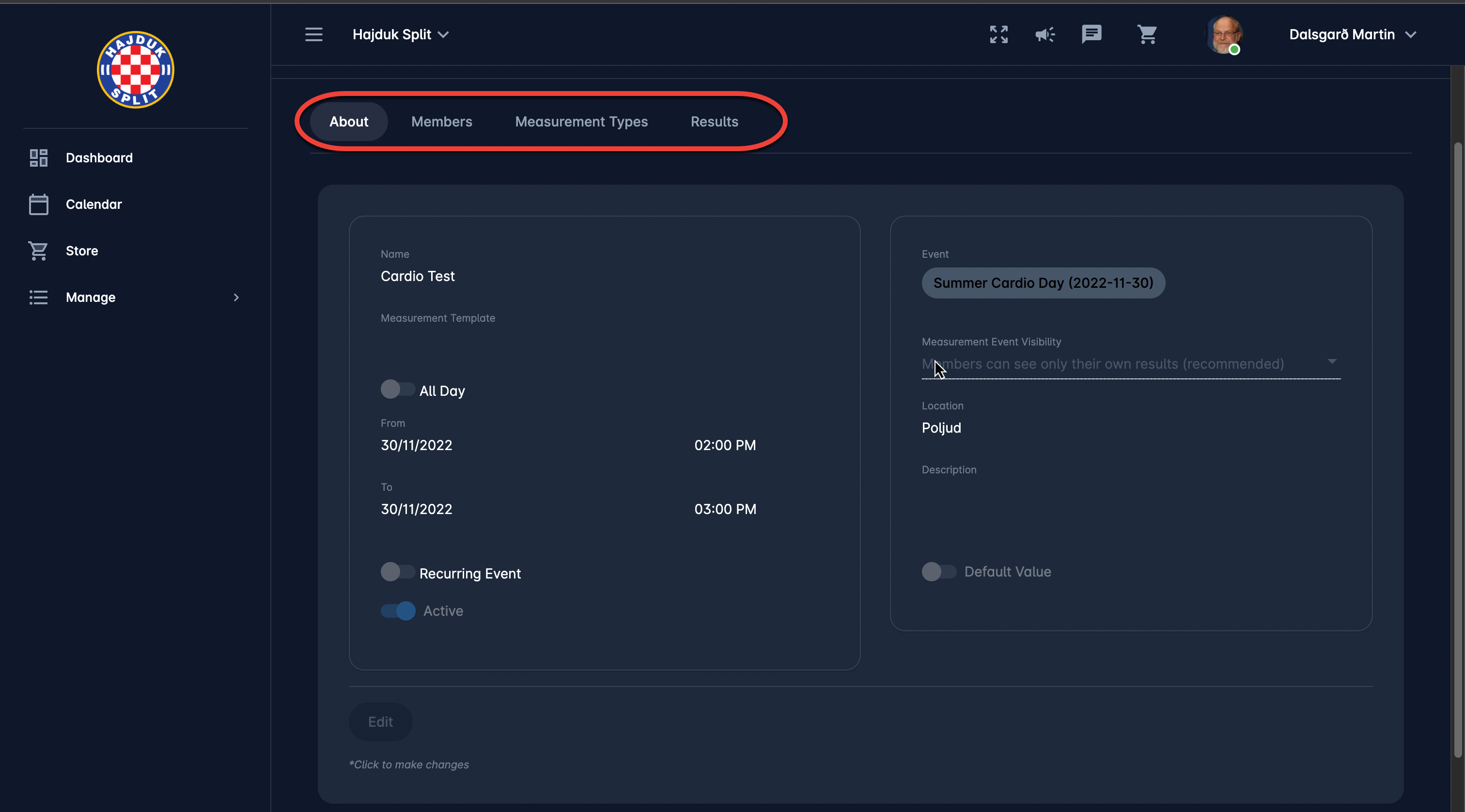Go to Calendar in sidebar
The height and width of the screenshot is (812, 1465).
click(94, 204)
